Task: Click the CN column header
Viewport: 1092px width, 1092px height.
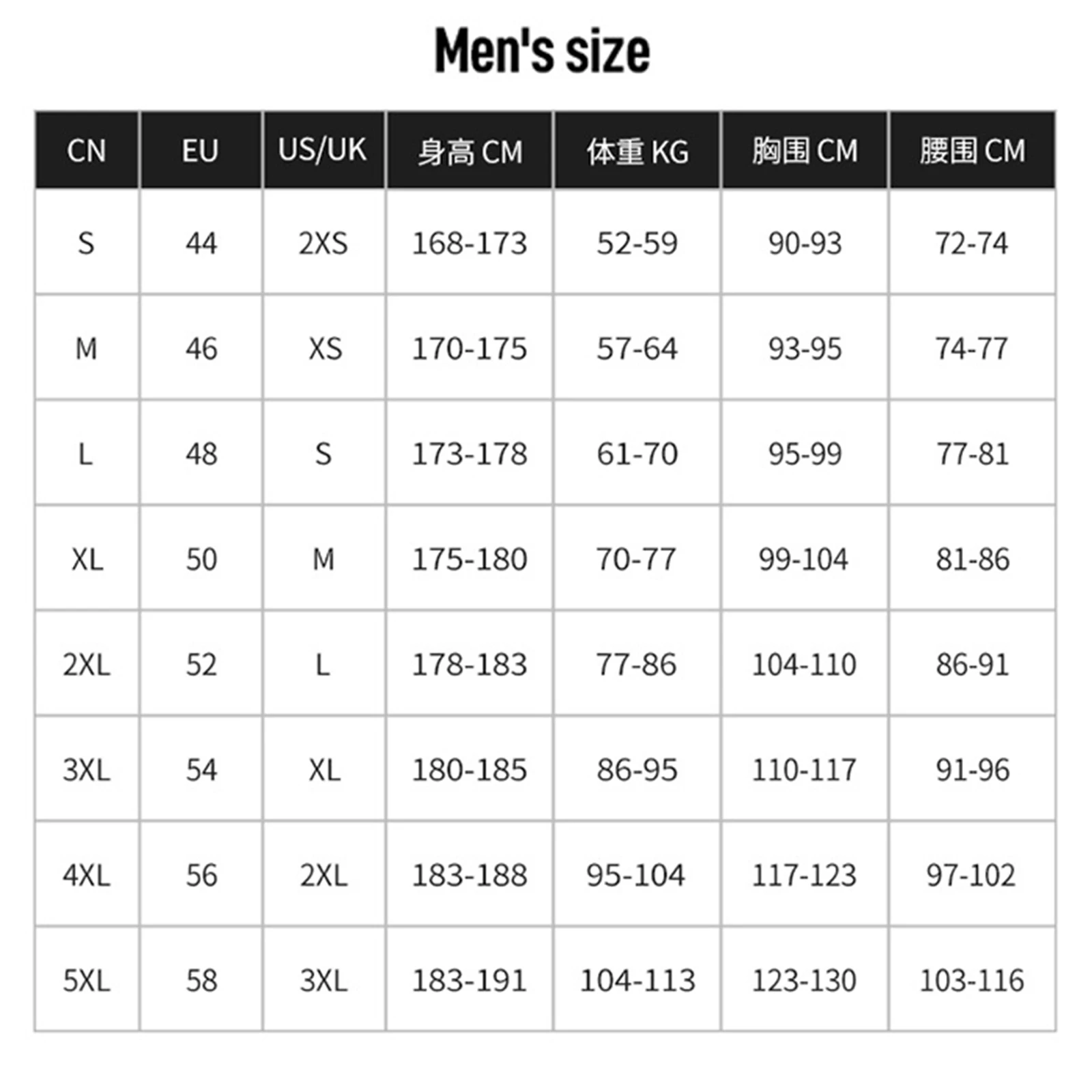Action: click(87, 151)
